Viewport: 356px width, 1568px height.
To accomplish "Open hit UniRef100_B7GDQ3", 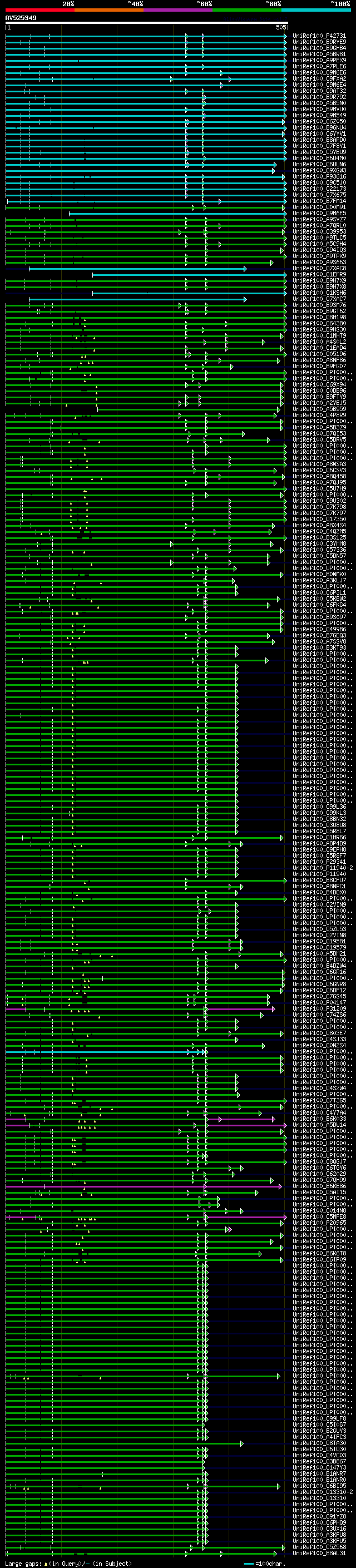I will point(319,635).
